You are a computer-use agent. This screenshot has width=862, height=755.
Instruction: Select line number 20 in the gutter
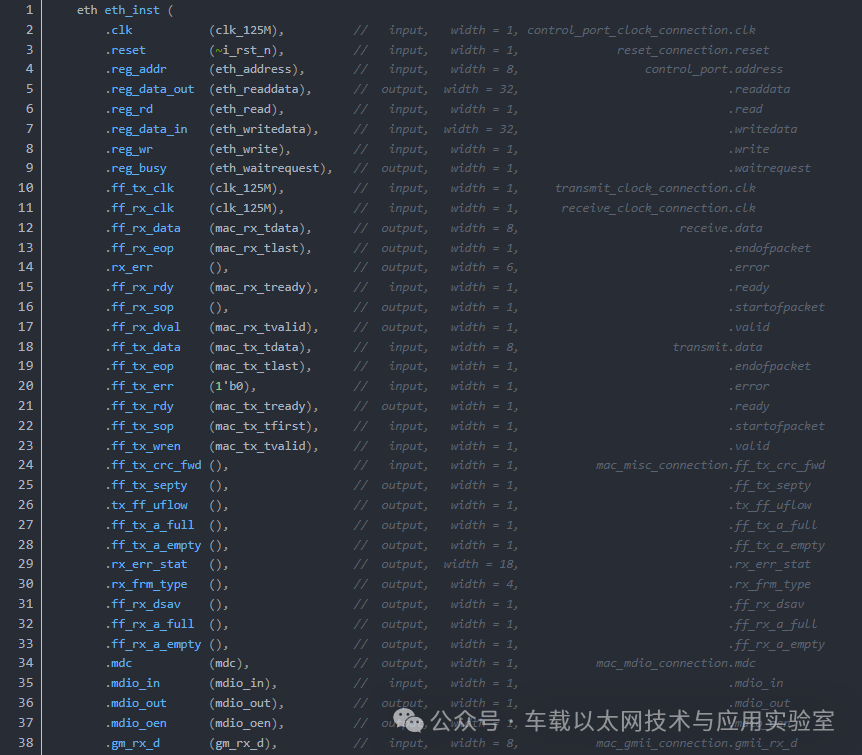click(x=26, y=386)
